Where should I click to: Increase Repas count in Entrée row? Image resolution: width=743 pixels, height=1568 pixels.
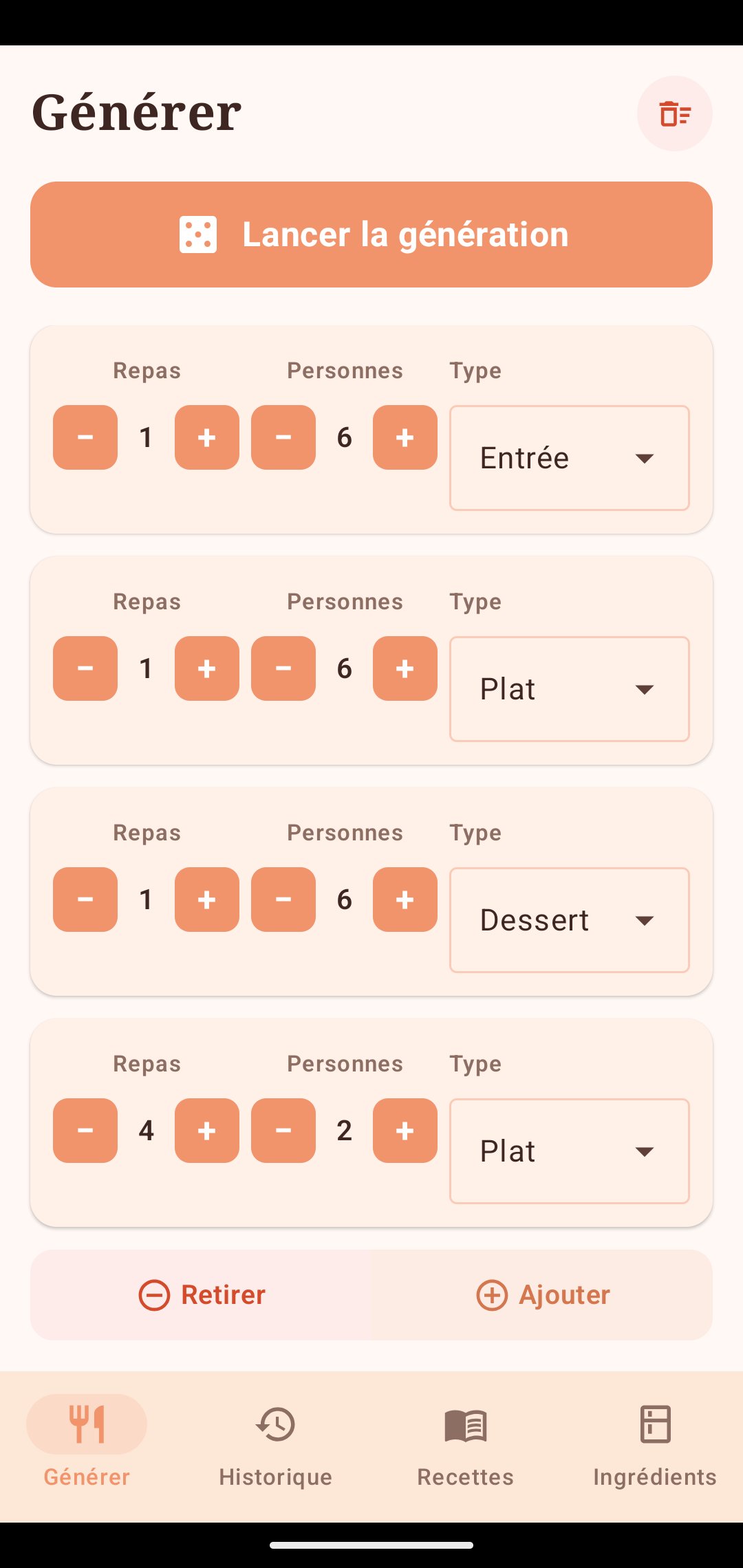tap(207, 437)
